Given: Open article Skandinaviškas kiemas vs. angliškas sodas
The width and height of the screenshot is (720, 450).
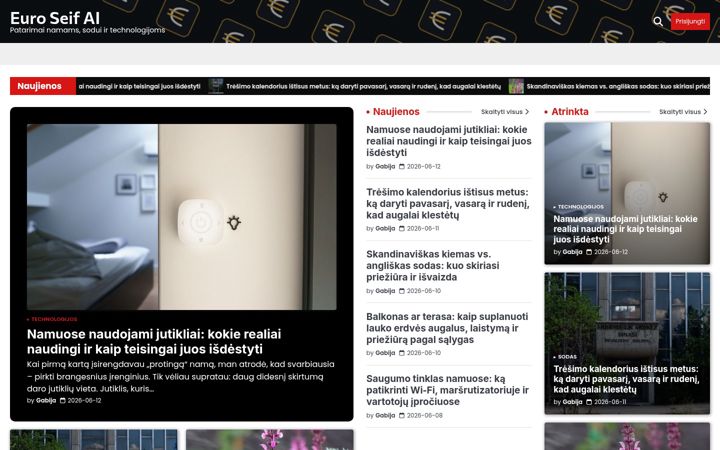Looking at the screenshot, I should tap(433, 265).
